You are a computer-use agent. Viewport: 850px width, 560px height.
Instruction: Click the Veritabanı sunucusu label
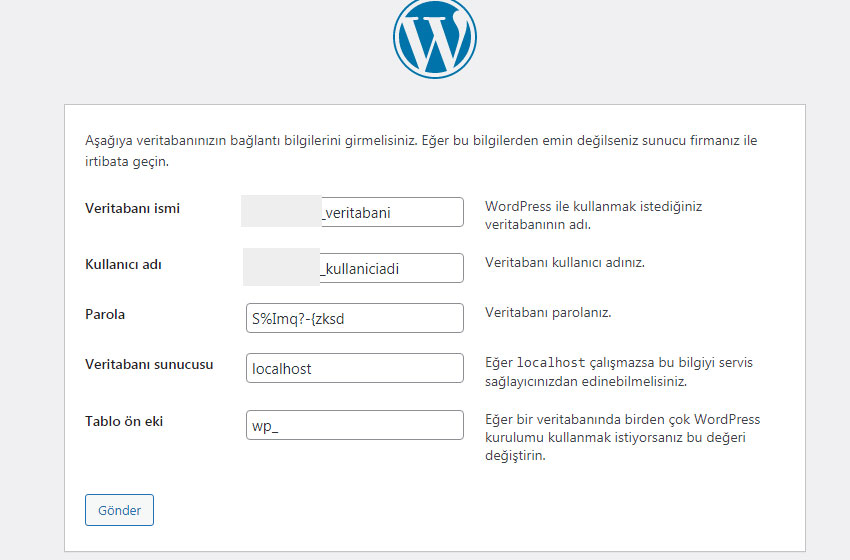click(149, 364)
